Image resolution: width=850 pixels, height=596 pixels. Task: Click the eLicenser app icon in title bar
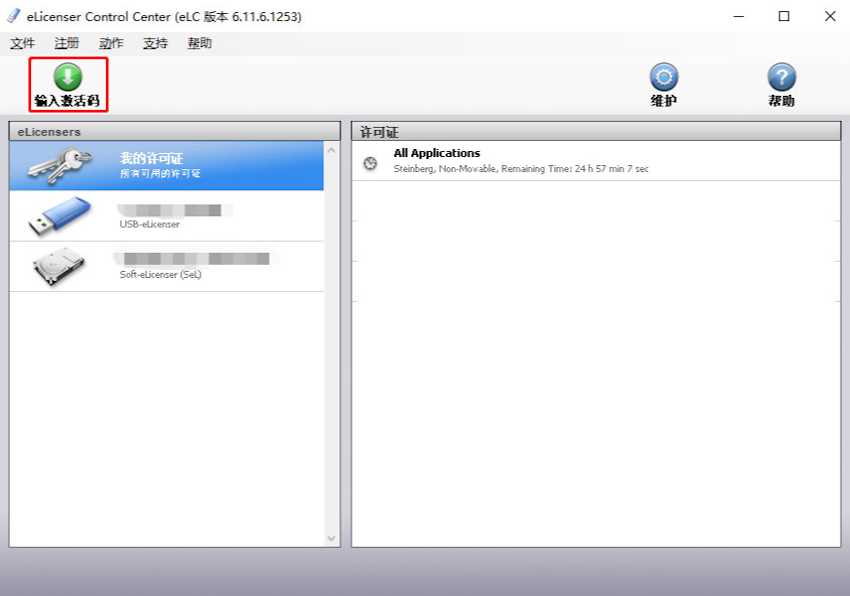(x=14, y=16)
